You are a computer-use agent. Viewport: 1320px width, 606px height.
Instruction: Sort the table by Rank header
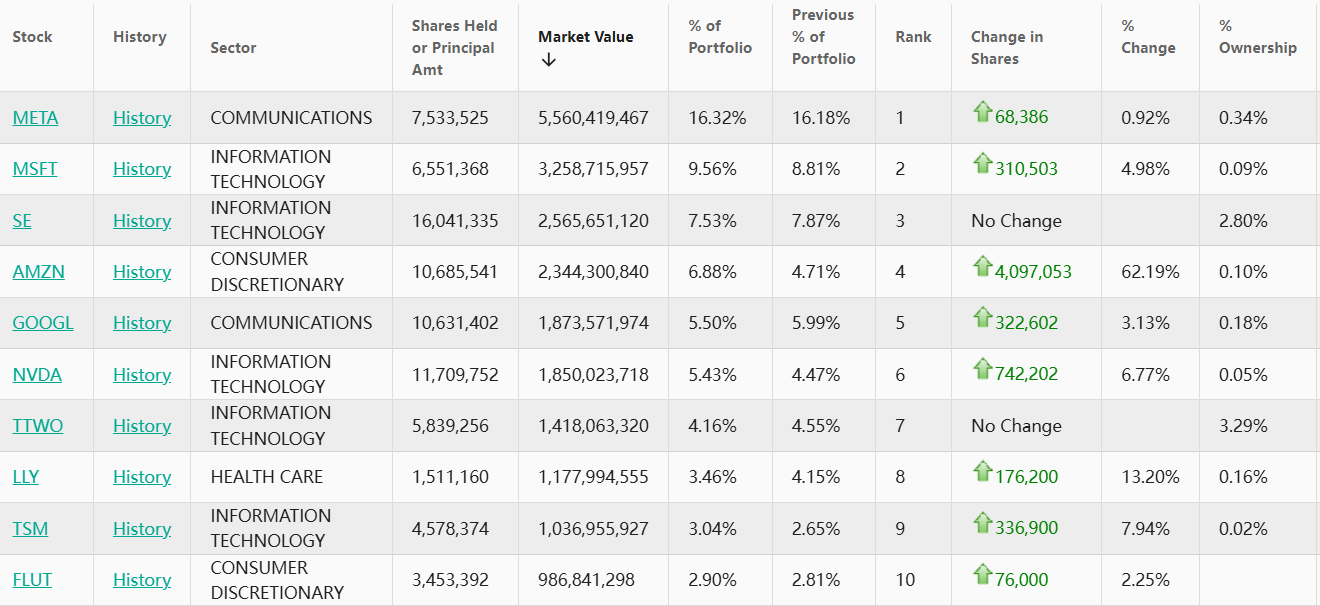pos(913,37)
